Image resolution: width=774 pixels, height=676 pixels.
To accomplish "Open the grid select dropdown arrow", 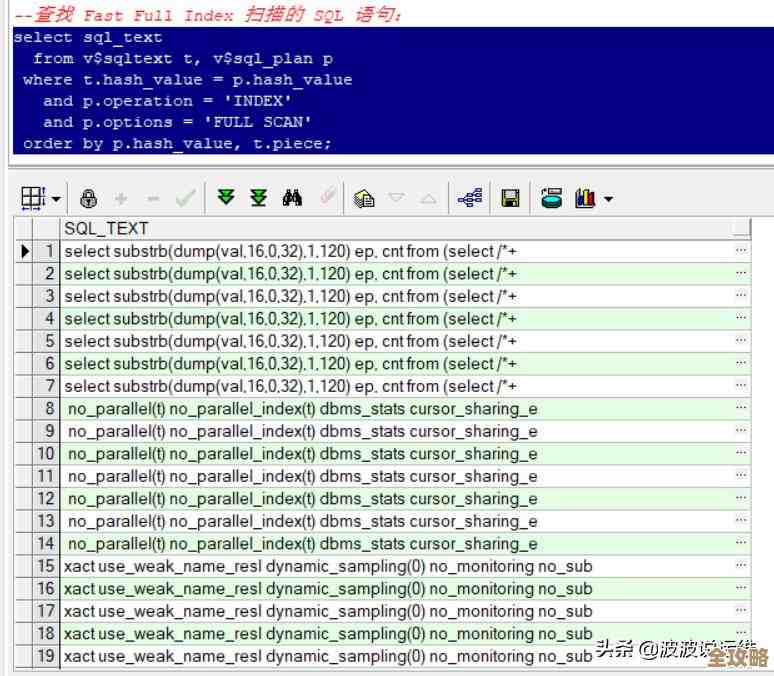I will tap(56, 199).
